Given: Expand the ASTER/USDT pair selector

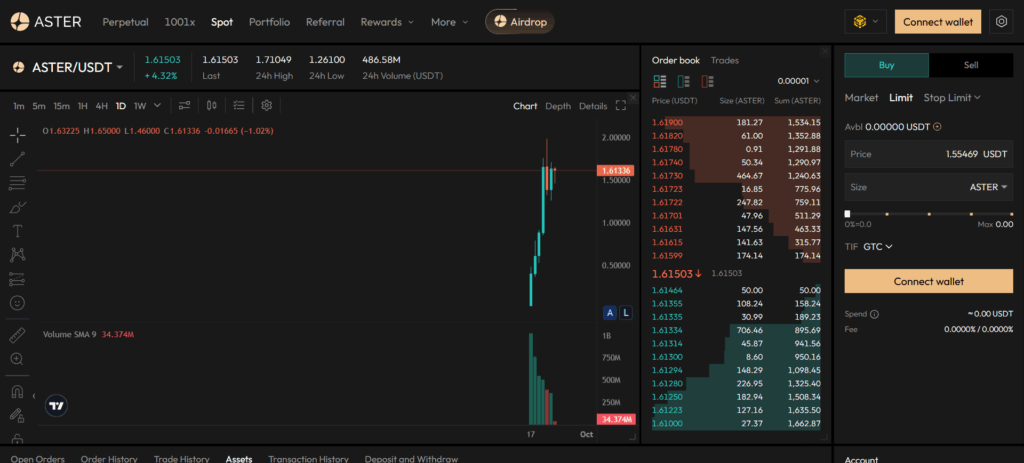Looking at the screenshot, I should click(68, 67).
